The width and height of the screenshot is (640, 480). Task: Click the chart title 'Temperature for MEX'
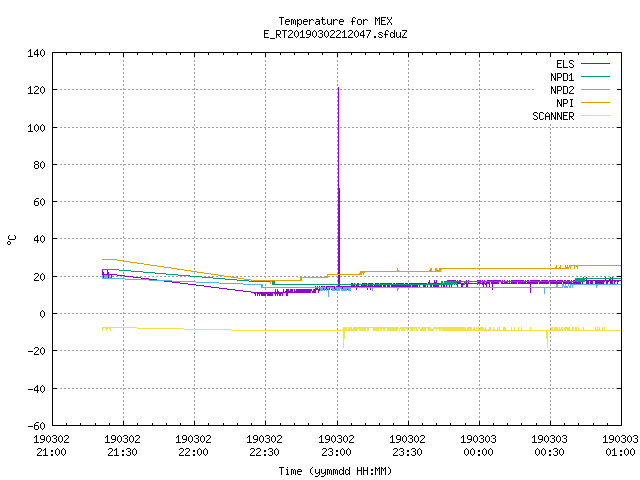(x=336, y=21)
